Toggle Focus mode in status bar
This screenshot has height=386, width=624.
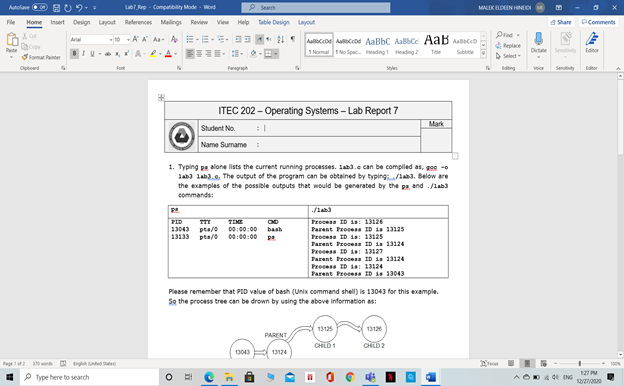point(489,363)
